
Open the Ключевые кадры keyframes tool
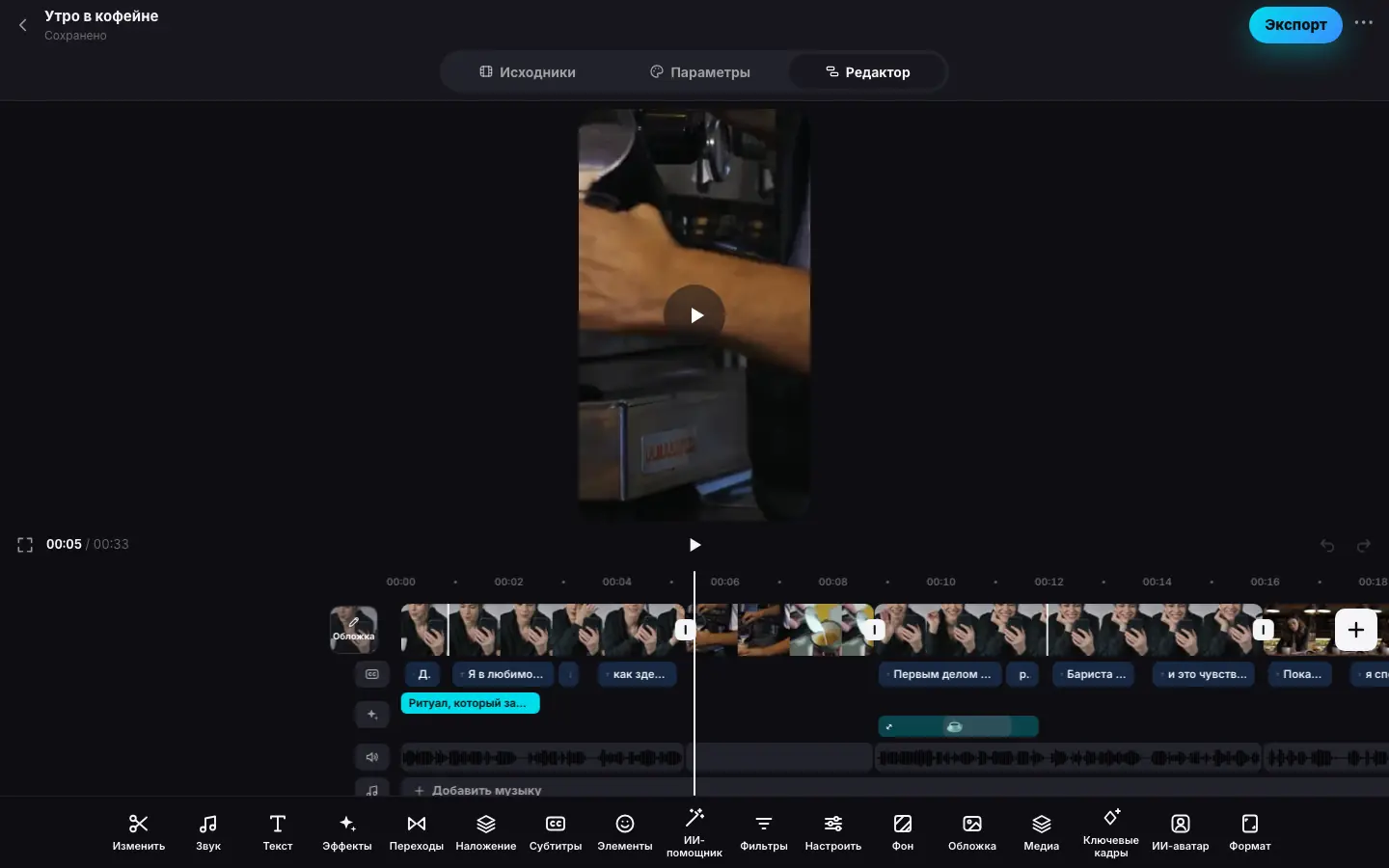click(1111, 832)
